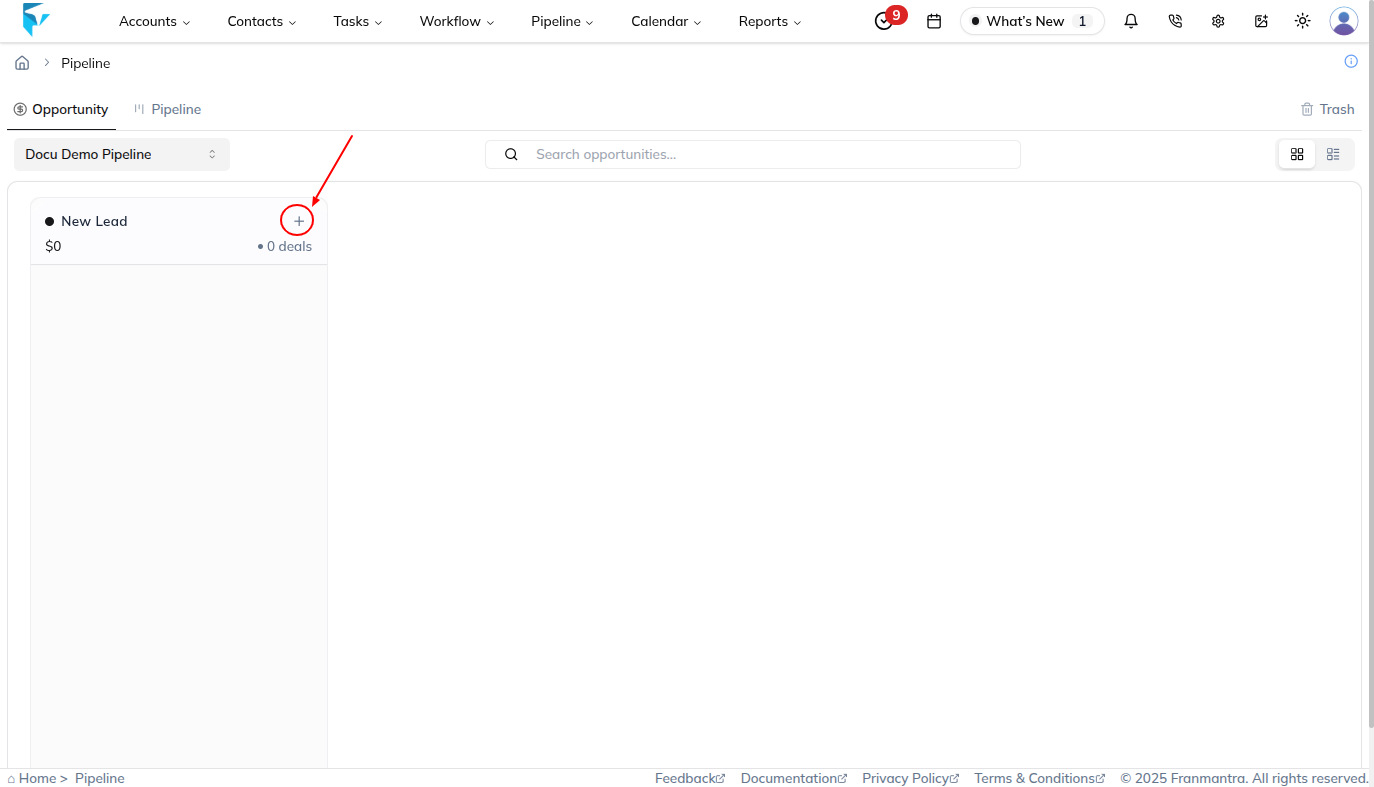The width and height of the screenshot is (1374, 787).
Task: Open the user profile avatar
Action: pyautogui.click(x=1343, y=21)
